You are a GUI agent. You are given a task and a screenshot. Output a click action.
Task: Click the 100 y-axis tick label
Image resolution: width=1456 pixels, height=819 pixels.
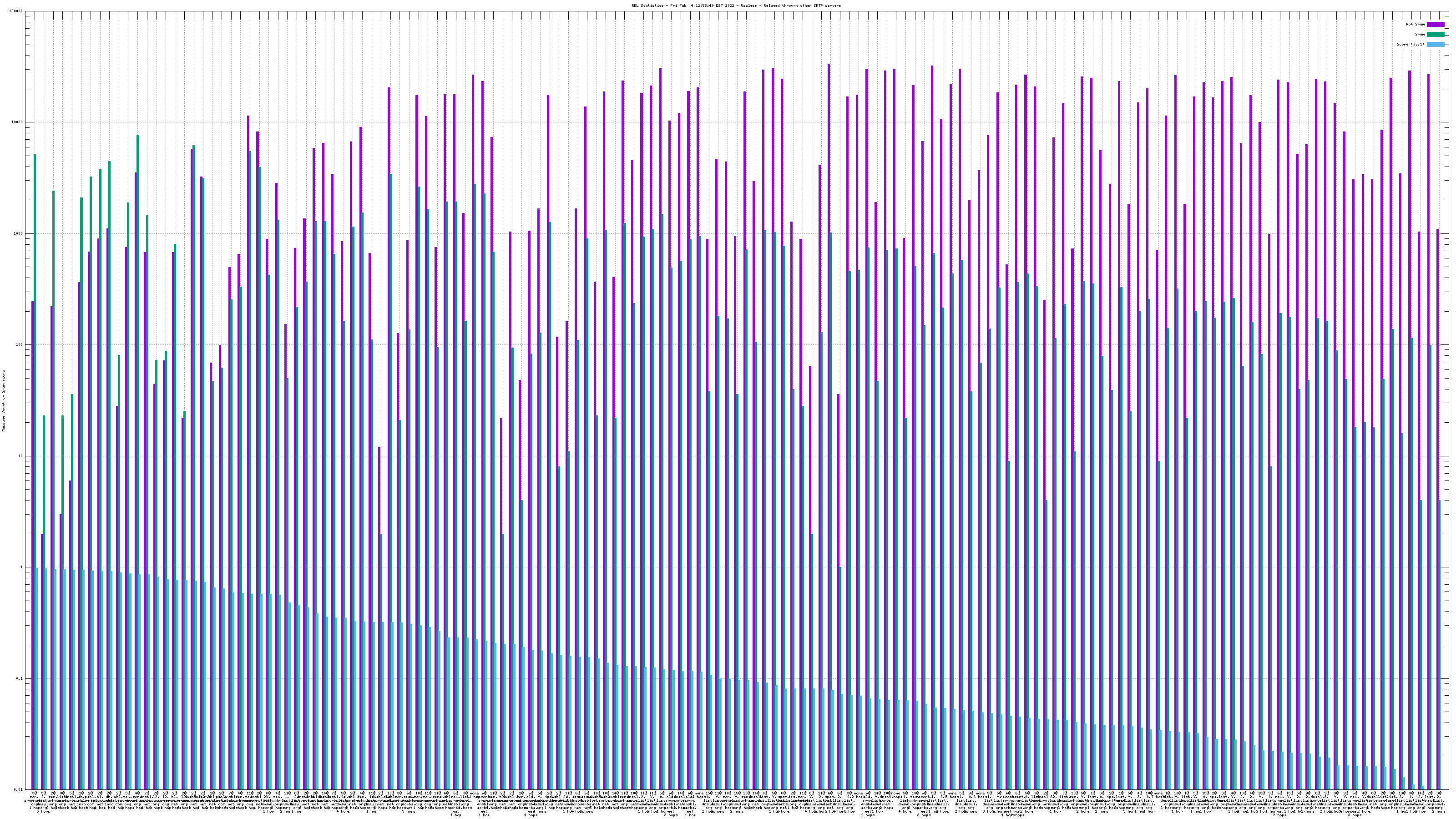(x=19, y=345)
